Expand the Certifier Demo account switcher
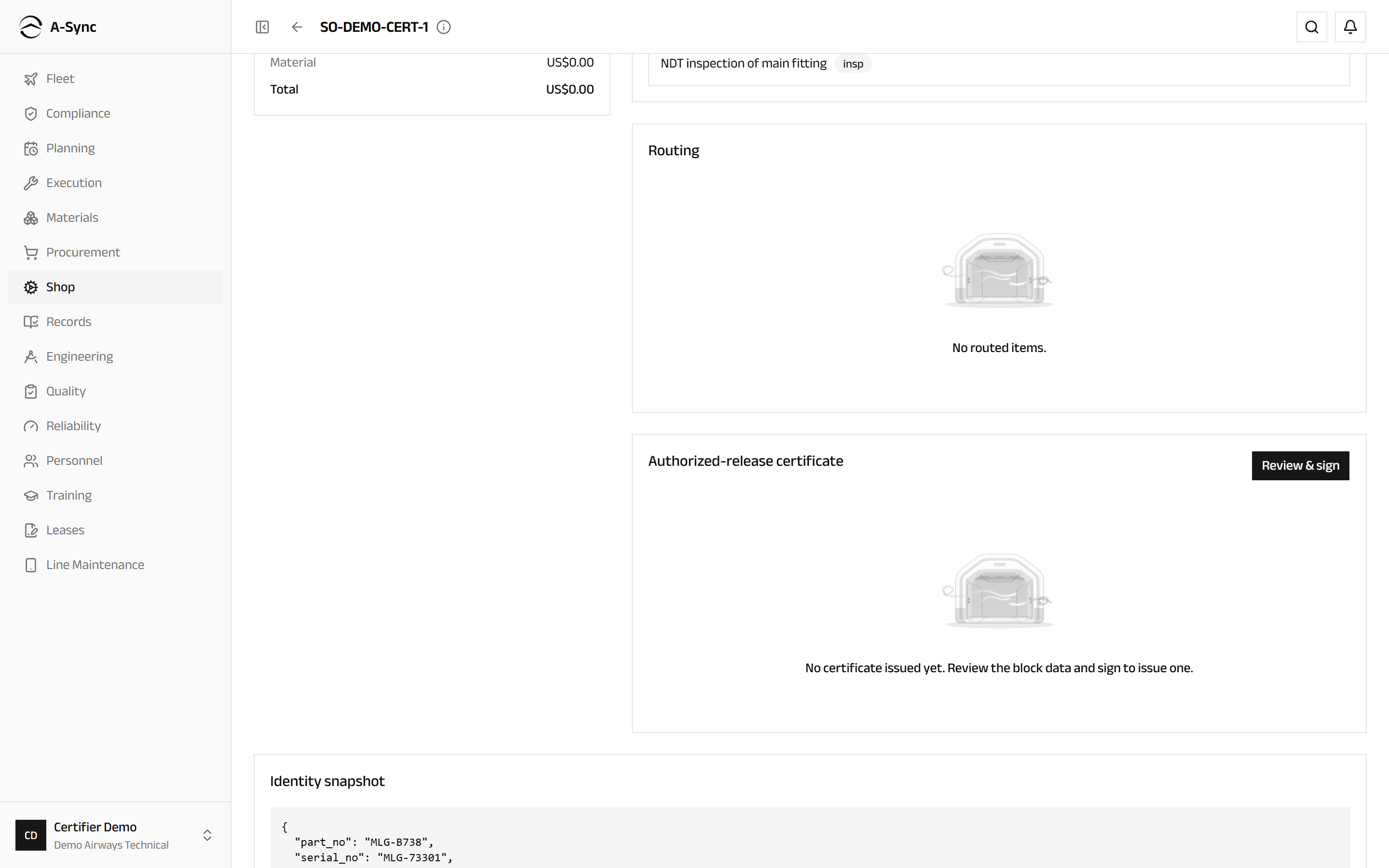The width and height of the screenshot is (1389, 868). point(207,835)
